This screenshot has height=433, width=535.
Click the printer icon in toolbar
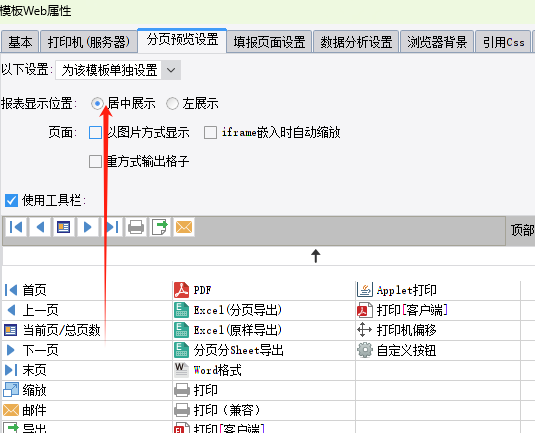pyautogui.click(x=136, y=227)
